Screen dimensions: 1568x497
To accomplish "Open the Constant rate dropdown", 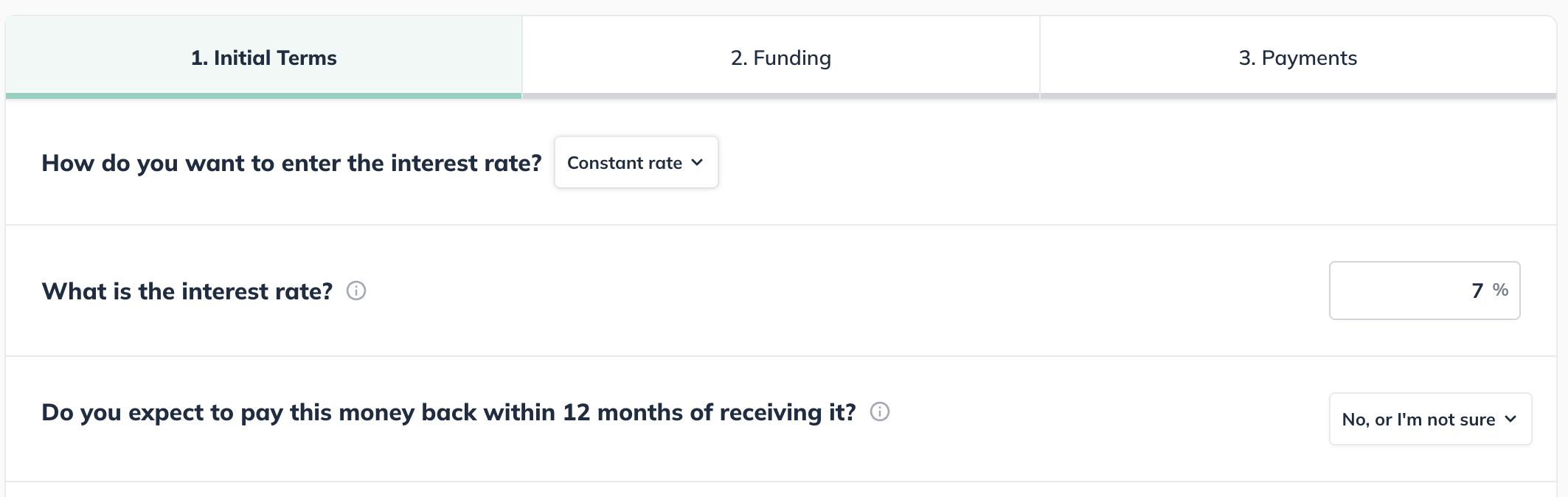I will pos(636,163).
